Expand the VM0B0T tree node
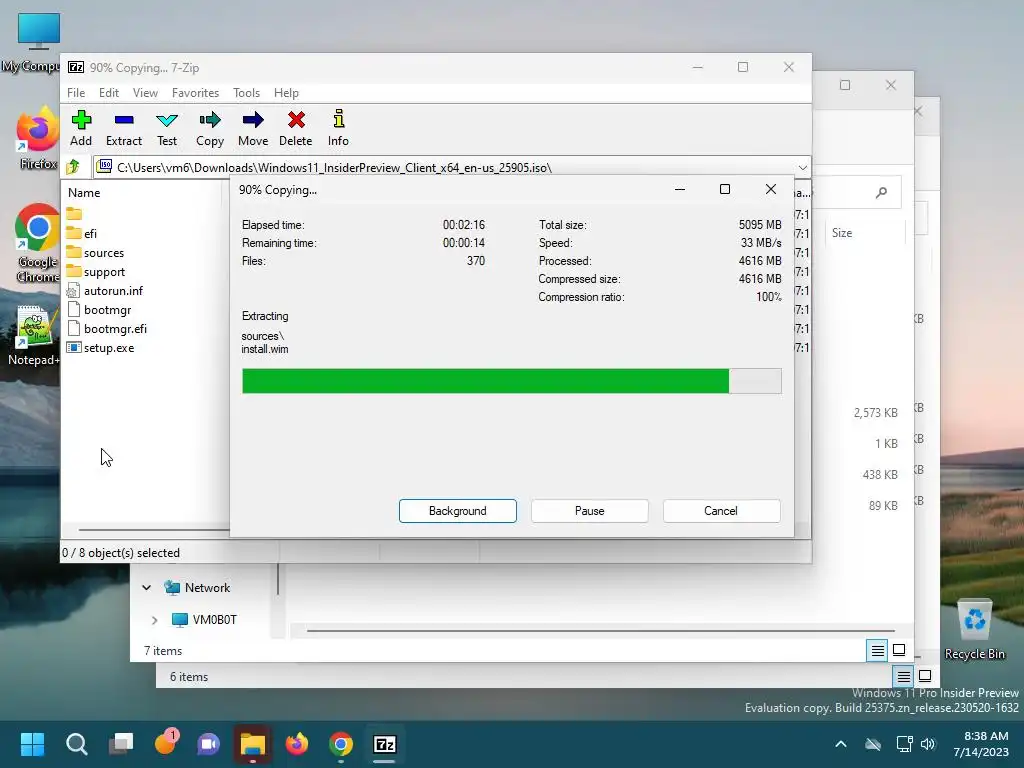1024x768 pixels. 155,620
